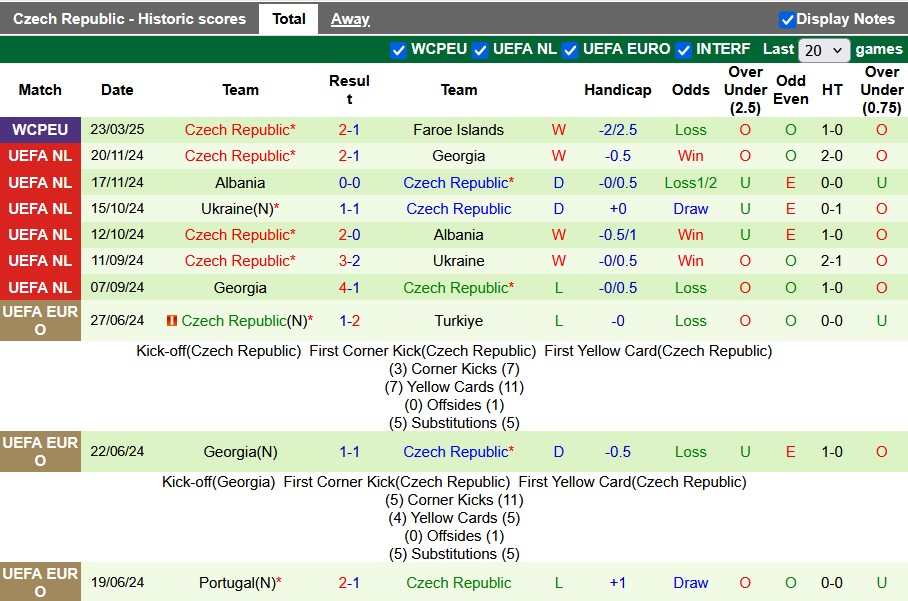The width and height of the screenshot is (908, 601).
Task: Open the Turkiye team link
Action: coord(458,321)
